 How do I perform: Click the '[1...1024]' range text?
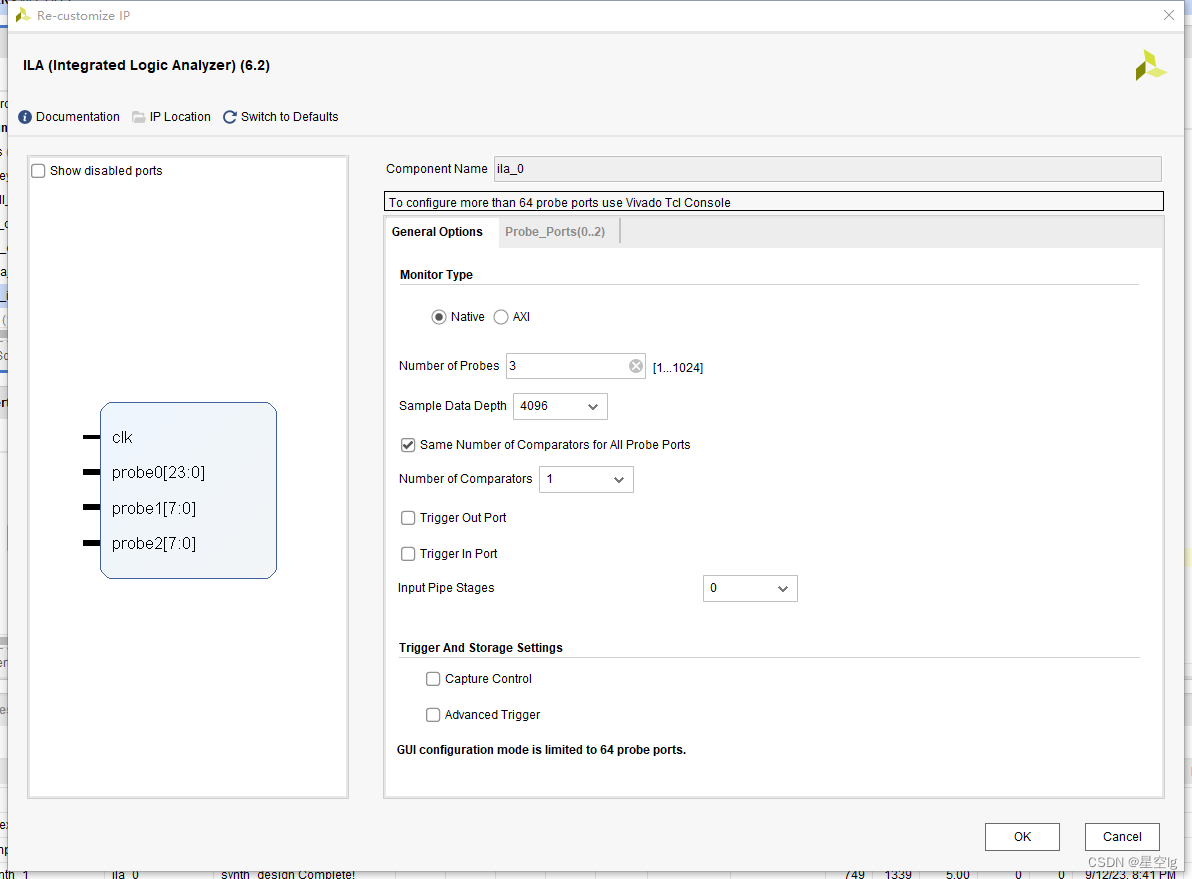678,368
